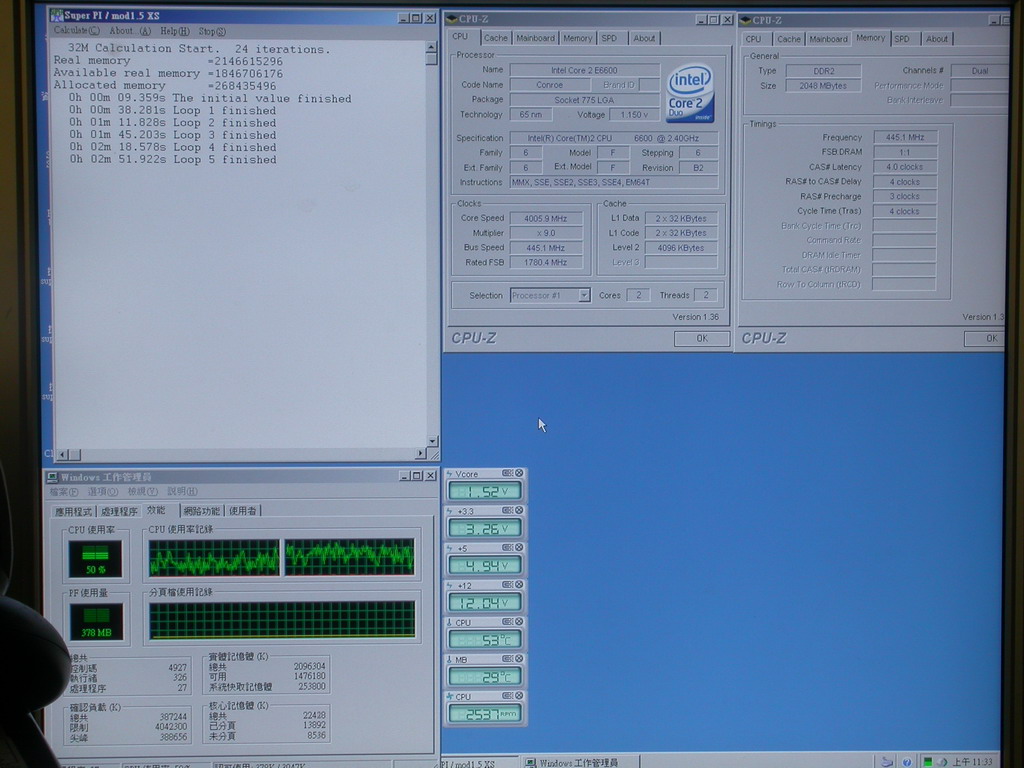Close the Vcore voltage widget
The width and height of the screenshot is (1024, 768).
(519, 473)
